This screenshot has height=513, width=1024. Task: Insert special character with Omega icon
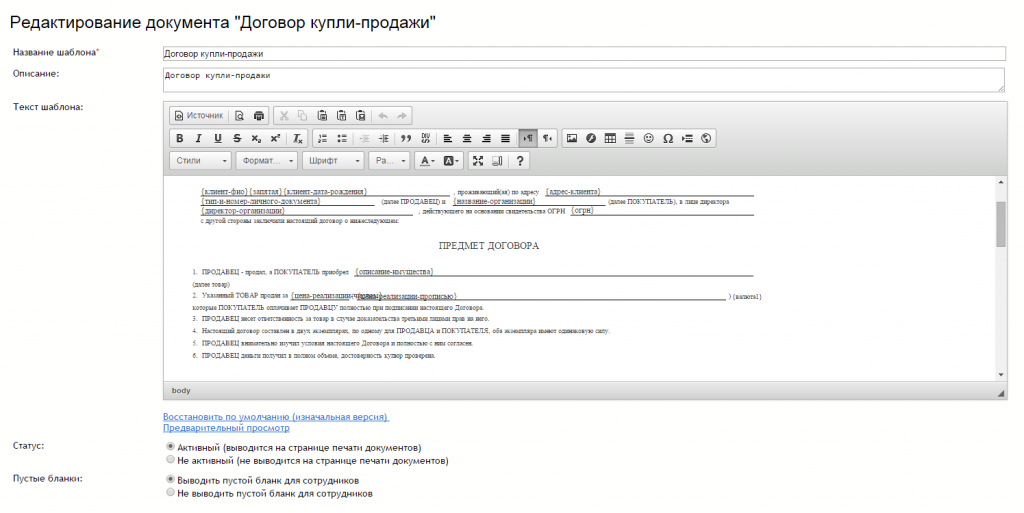[x=667, y=138]
